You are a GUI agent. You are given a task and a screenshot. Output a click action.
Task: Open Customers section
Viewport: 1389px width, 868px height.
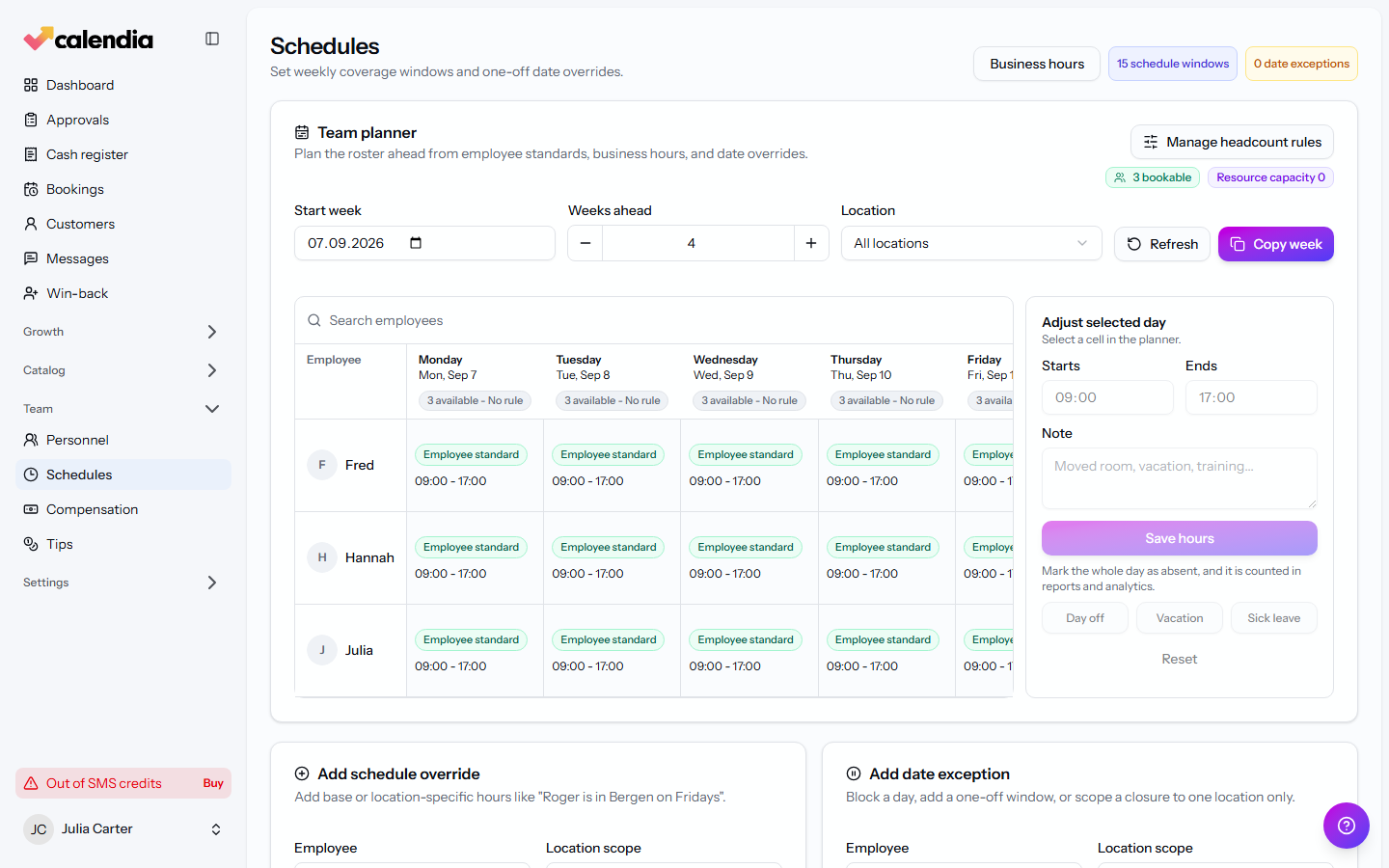coord(123,224)
